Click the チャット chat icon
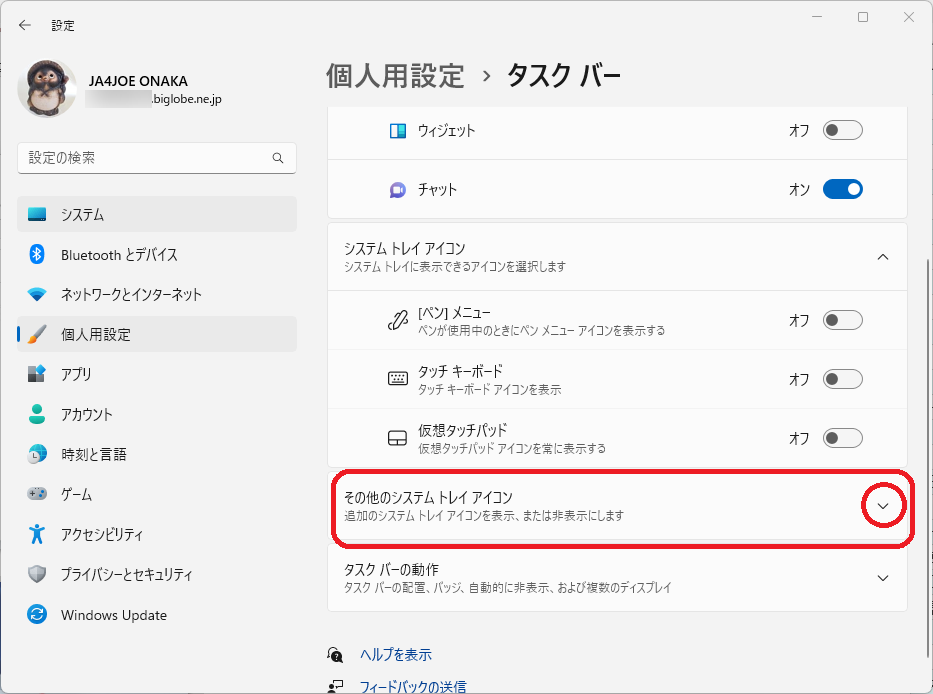Viewport: 933px width, 694px height. click(397, 190)
